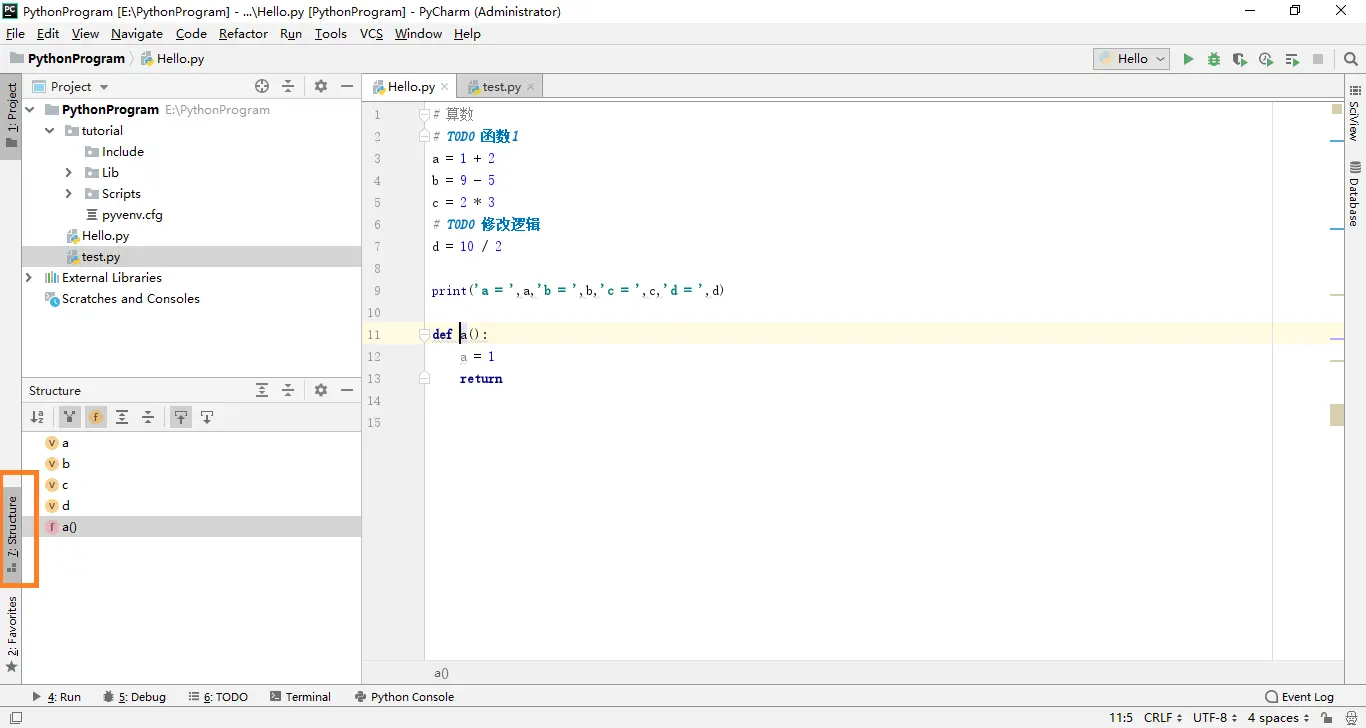Expand External Libraries node
The height and width of the screenshot is (728, 1366).
[x=29, y=278]
